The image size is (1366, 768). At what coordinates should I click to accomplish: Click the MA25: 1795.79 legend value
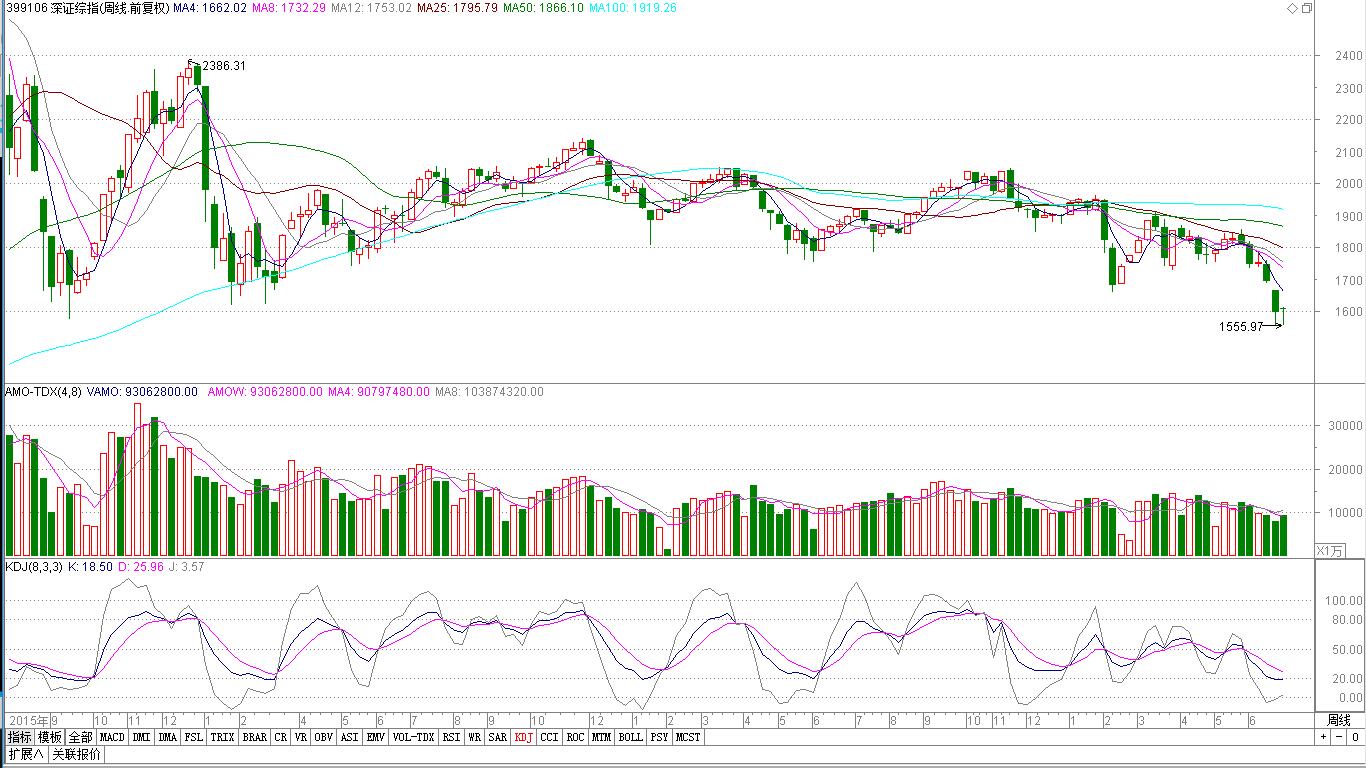pos(457,8)
